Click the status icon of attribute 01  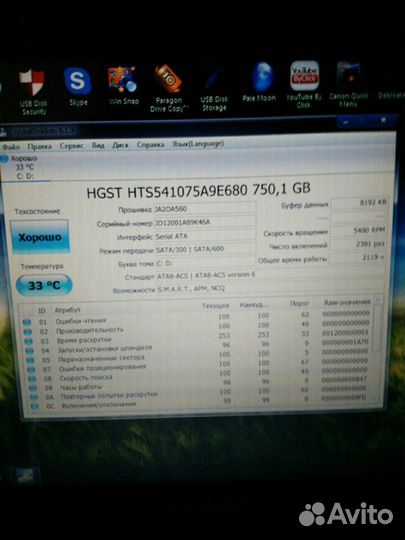pyautogui.click(x=27, y=322)
